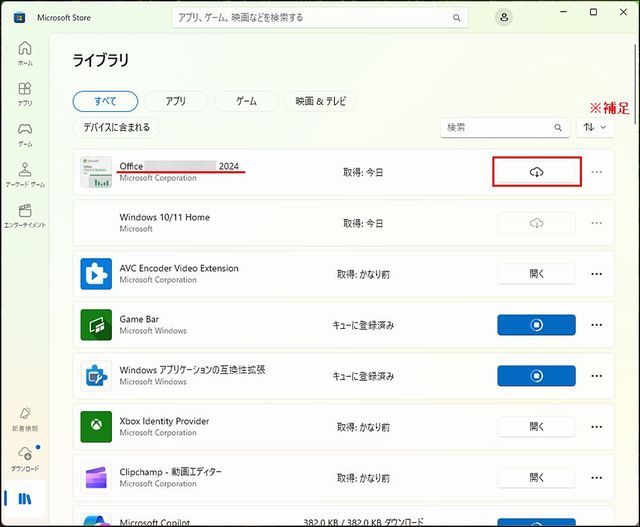The width and height of the screenshot is (640, 527).
Task: Click the library 検索 input field
Action: point(505,127)
